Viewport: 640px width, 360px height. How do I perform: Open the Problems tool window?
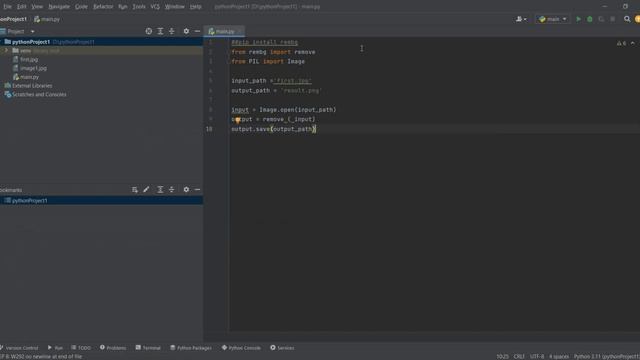pos(113,348)
